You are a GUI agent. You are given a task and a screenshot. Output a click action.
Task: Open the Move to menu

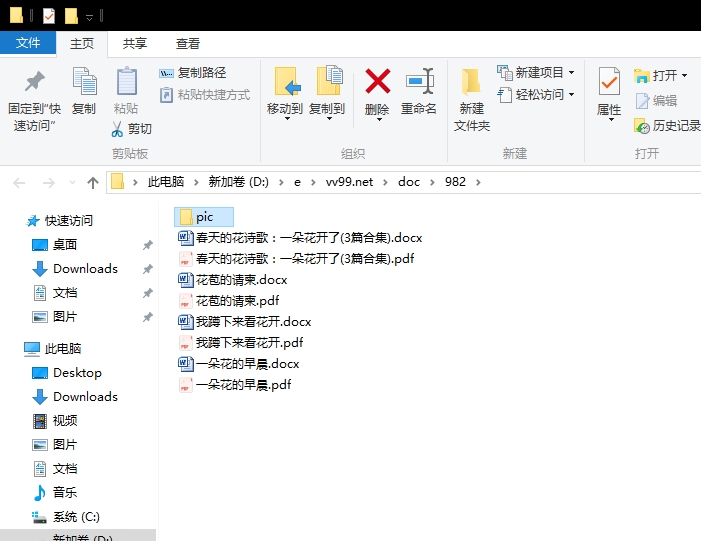coord(285,94)
